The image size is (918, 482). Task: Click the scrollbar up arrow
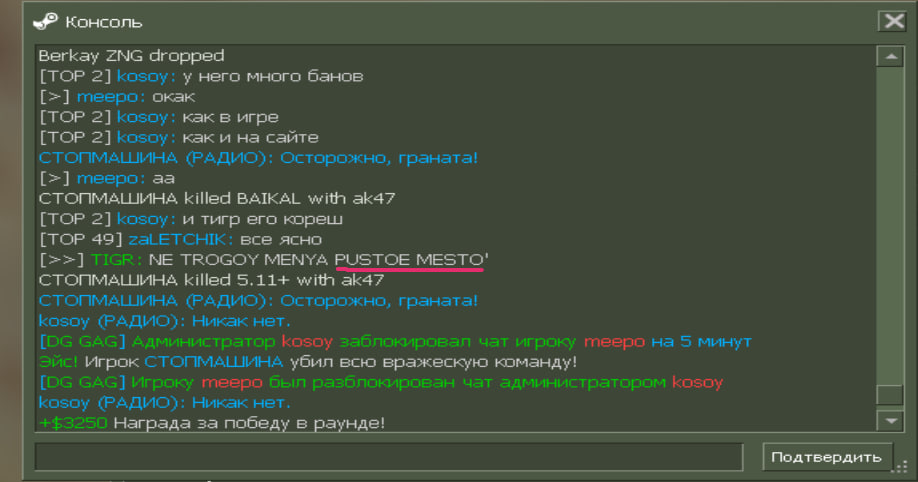(x=888, y=56)
